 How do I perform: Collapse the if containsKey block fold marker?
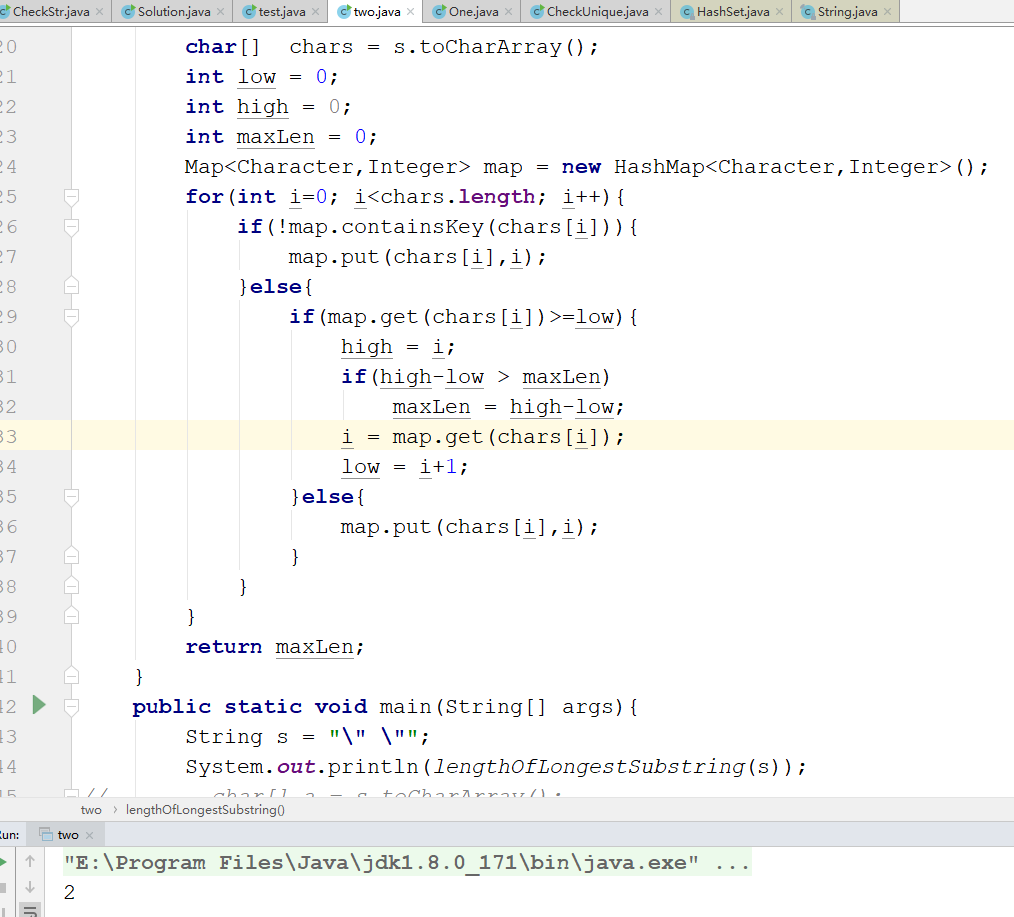[71, 226]
